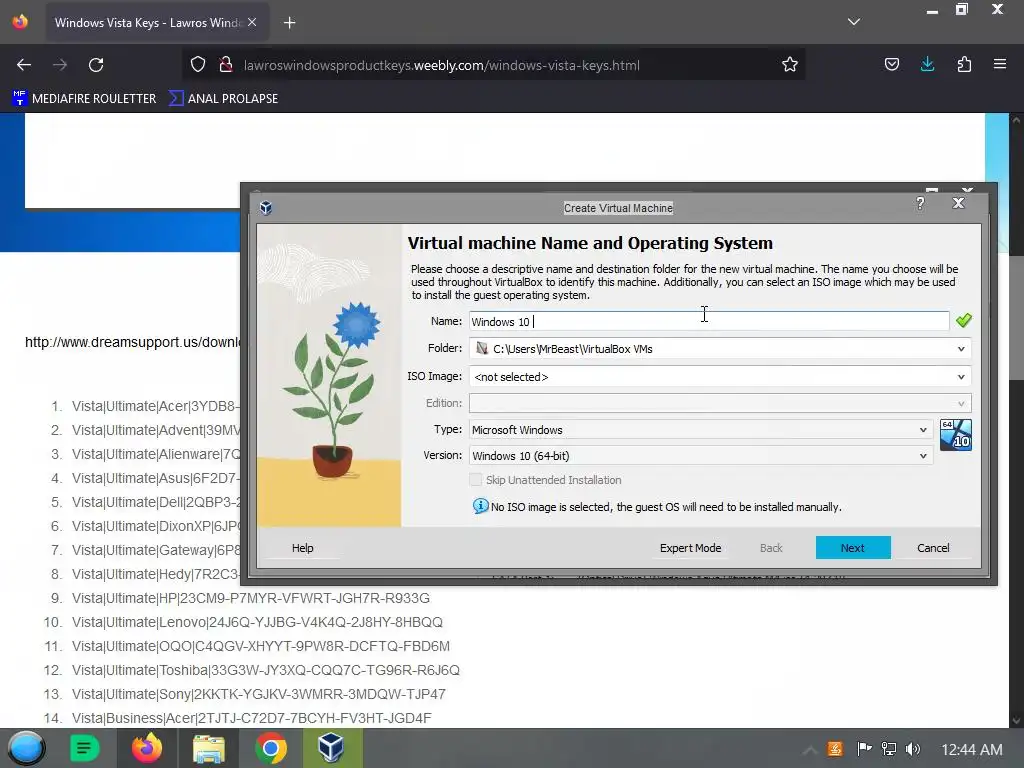Viewport: 1024px width, 768px height.
Task: Open File Explorer from the taskbar
Action: (x=209, y=748)
